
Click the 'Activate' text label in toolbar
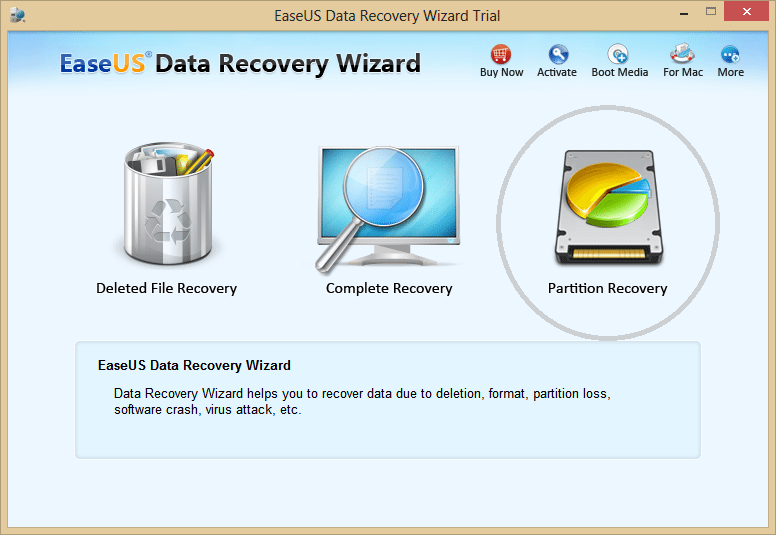[x=557, y=72]
